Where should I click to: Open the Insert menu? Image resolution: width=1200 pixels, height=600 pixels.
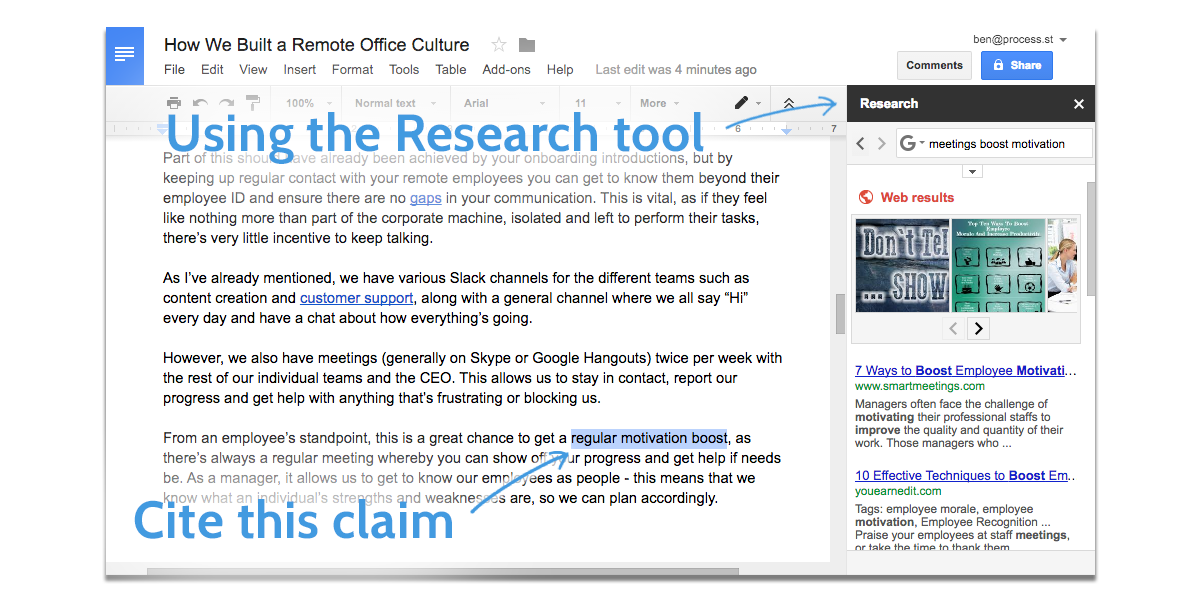pos(299,70)
